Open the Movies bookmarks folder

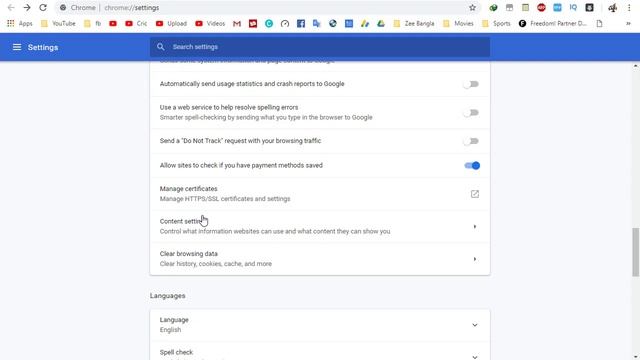(x=458, y=24)
